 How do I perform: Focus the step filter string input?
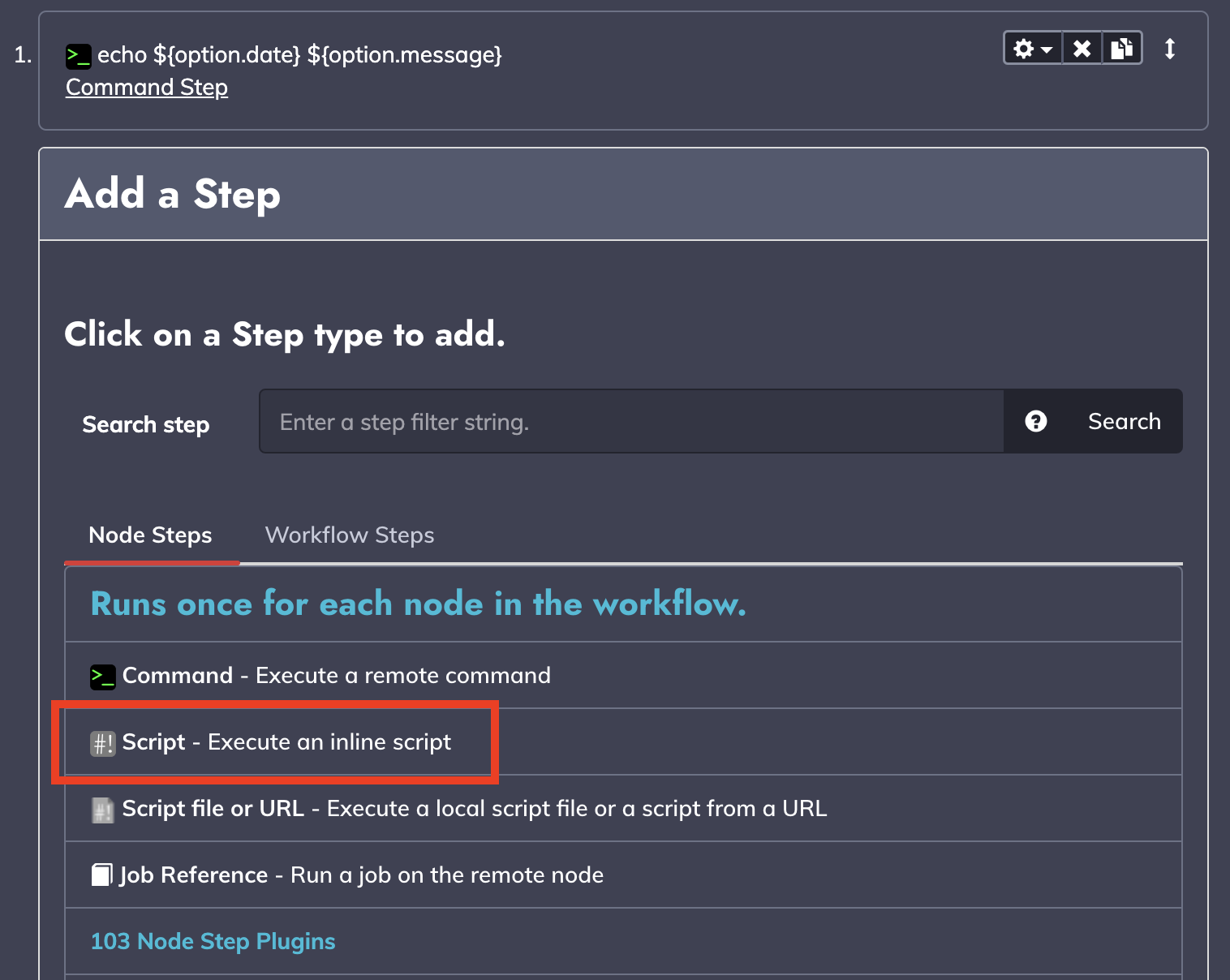click(631, 421)
